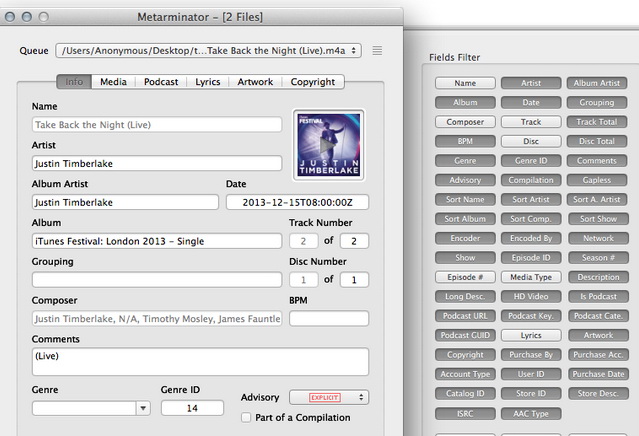Select the Gapless filter button
Viewport: 639px width, 436px height.
[597, 180]
